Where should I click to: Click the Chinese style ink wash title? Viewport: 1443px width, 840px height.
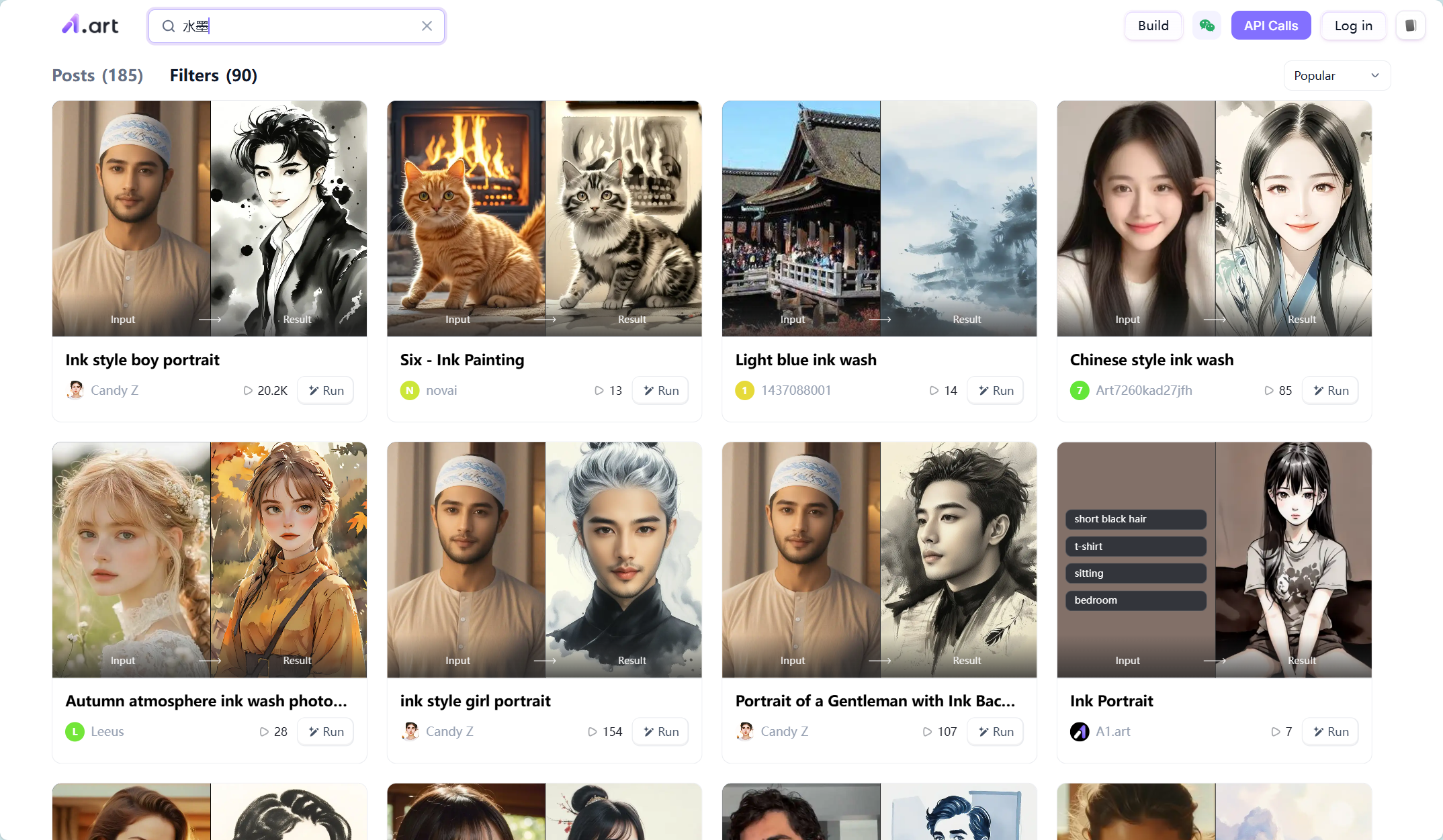coord(1151,360)
